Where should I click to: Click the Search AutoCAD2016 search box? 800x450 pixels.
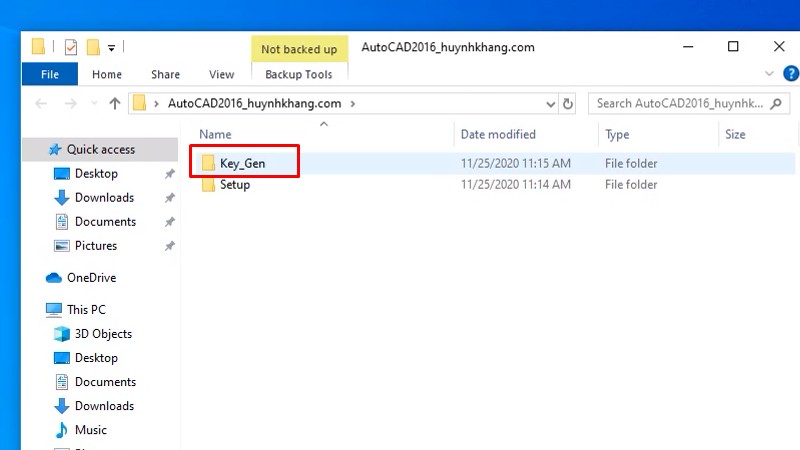coord(680,103)
